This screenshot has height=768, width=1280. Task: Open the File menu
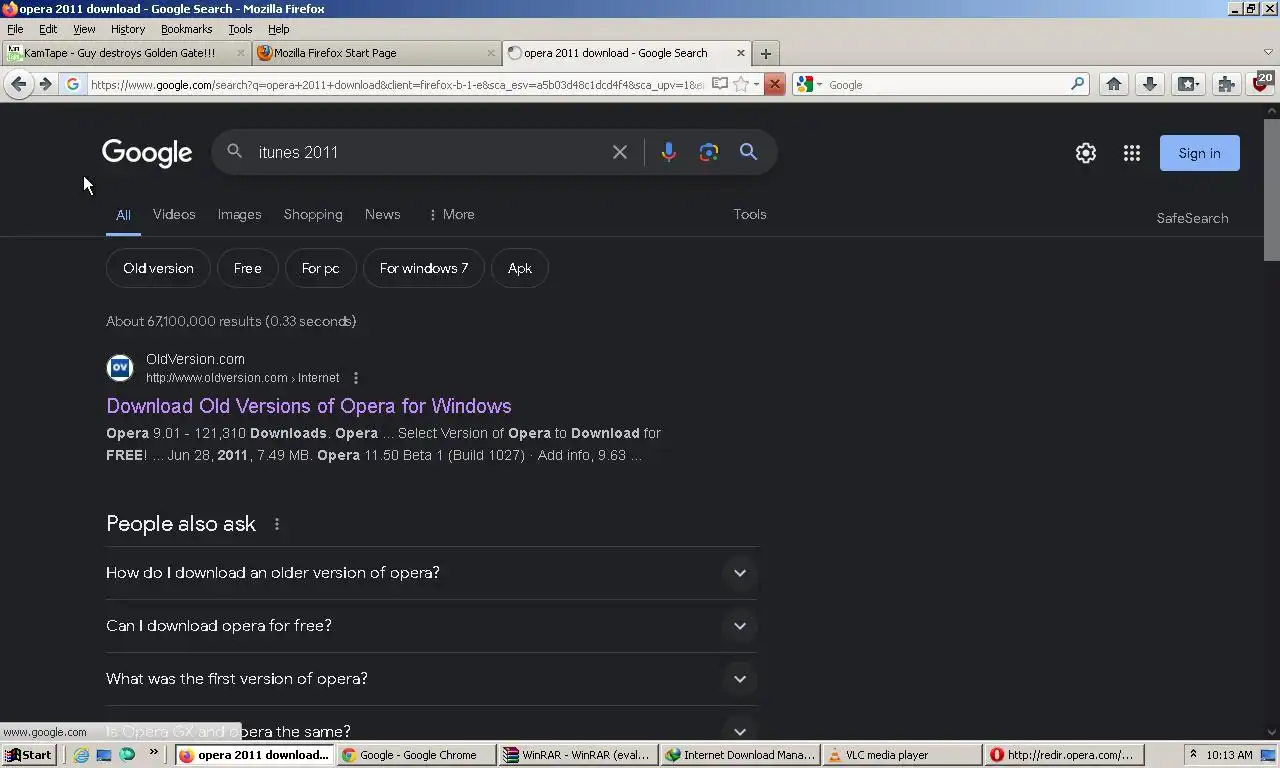coord(15,29)
